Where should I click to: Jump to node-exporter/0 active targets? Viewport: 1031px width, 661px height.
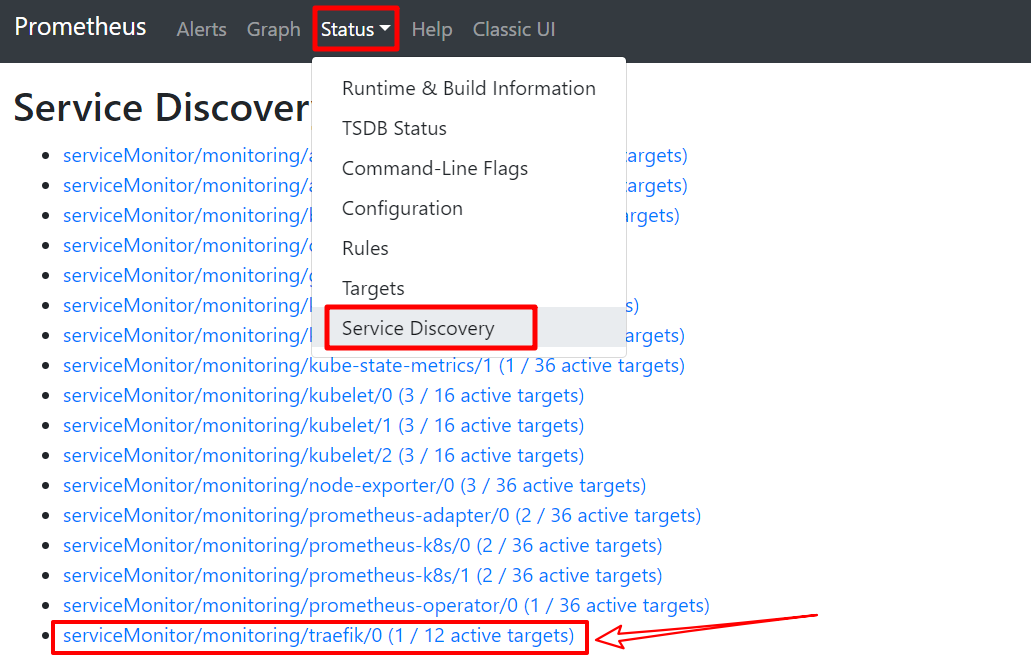pyautogui.click(x=354, y=486)
